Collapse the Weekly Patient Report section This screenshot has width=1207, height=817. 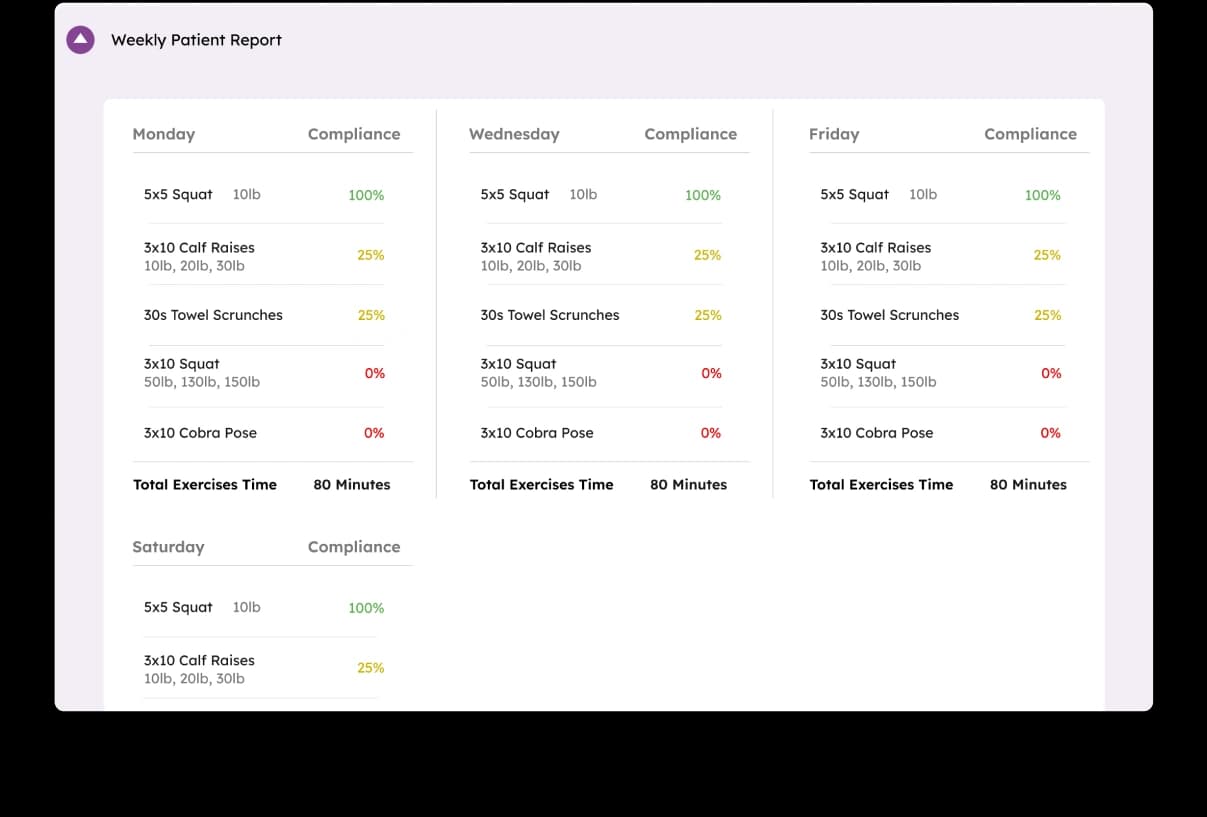pos(80,40)
